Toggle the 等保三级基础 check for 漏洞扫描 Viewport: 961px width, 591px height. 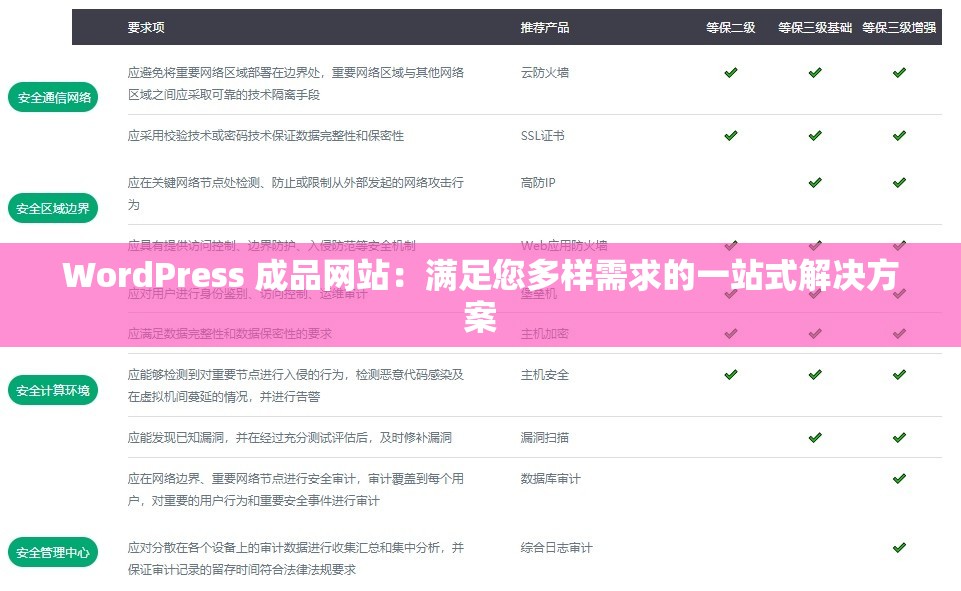pyautogui.click(x=814, y=437)
